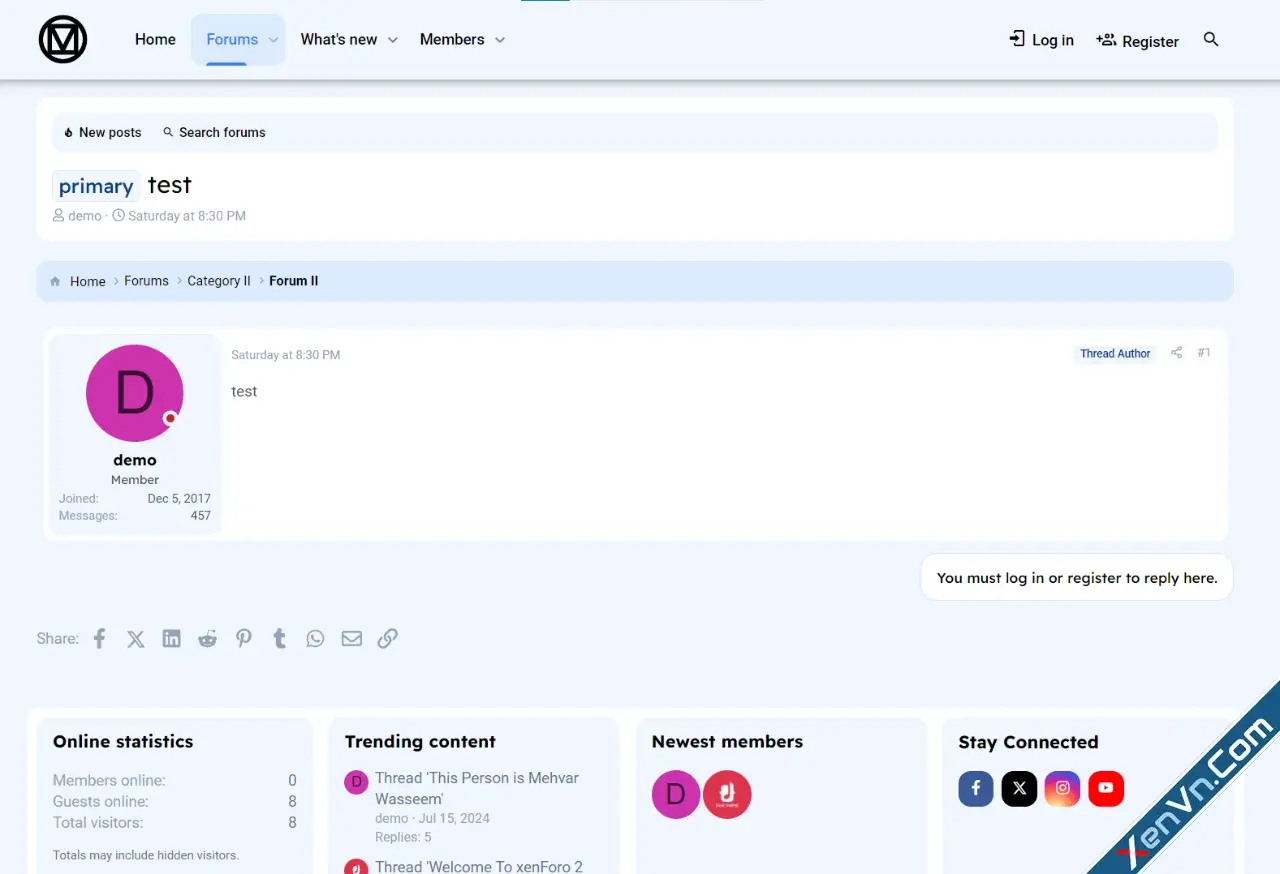The image size is (1280, 874).
Task: Open thread 'This Person is Mehvar Wasseem'
Action: [x=477, y=788]
